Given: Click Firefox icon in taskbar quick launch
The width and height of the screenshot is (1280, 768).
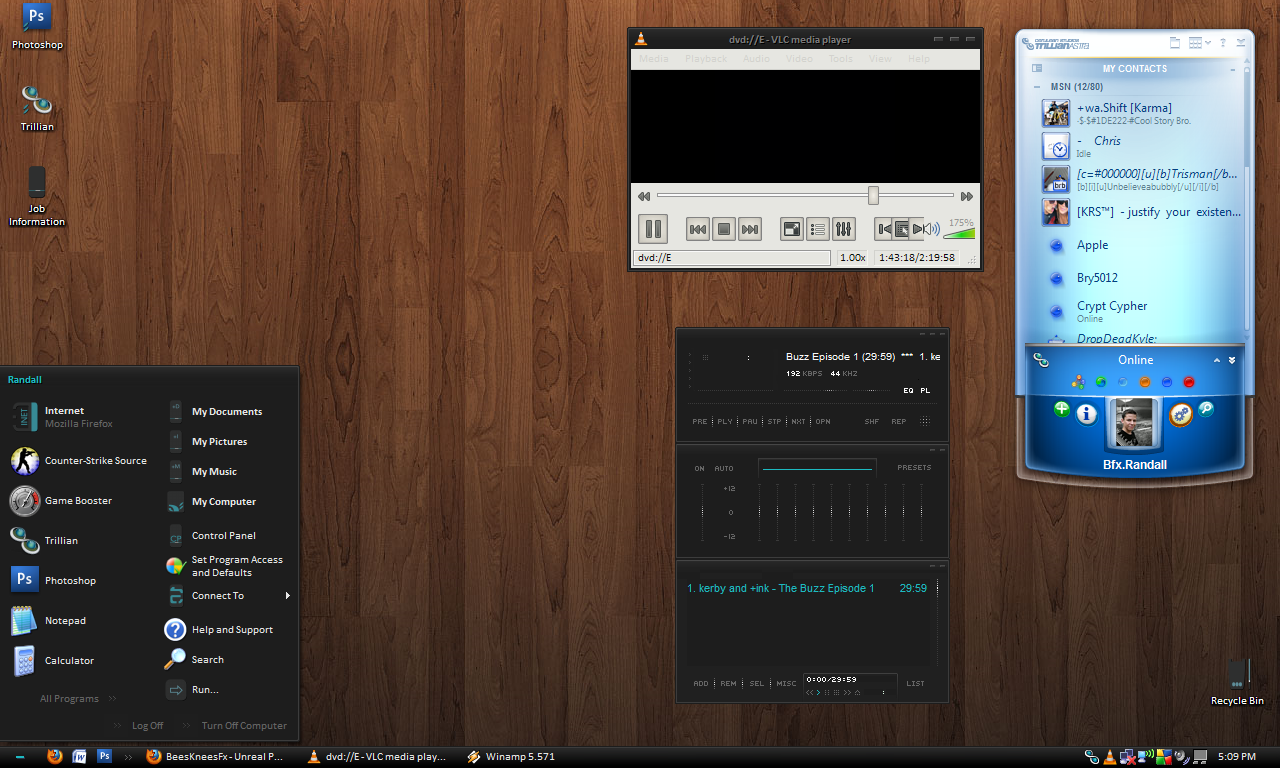Looking at the screenshot, I should tap(54, 757).
